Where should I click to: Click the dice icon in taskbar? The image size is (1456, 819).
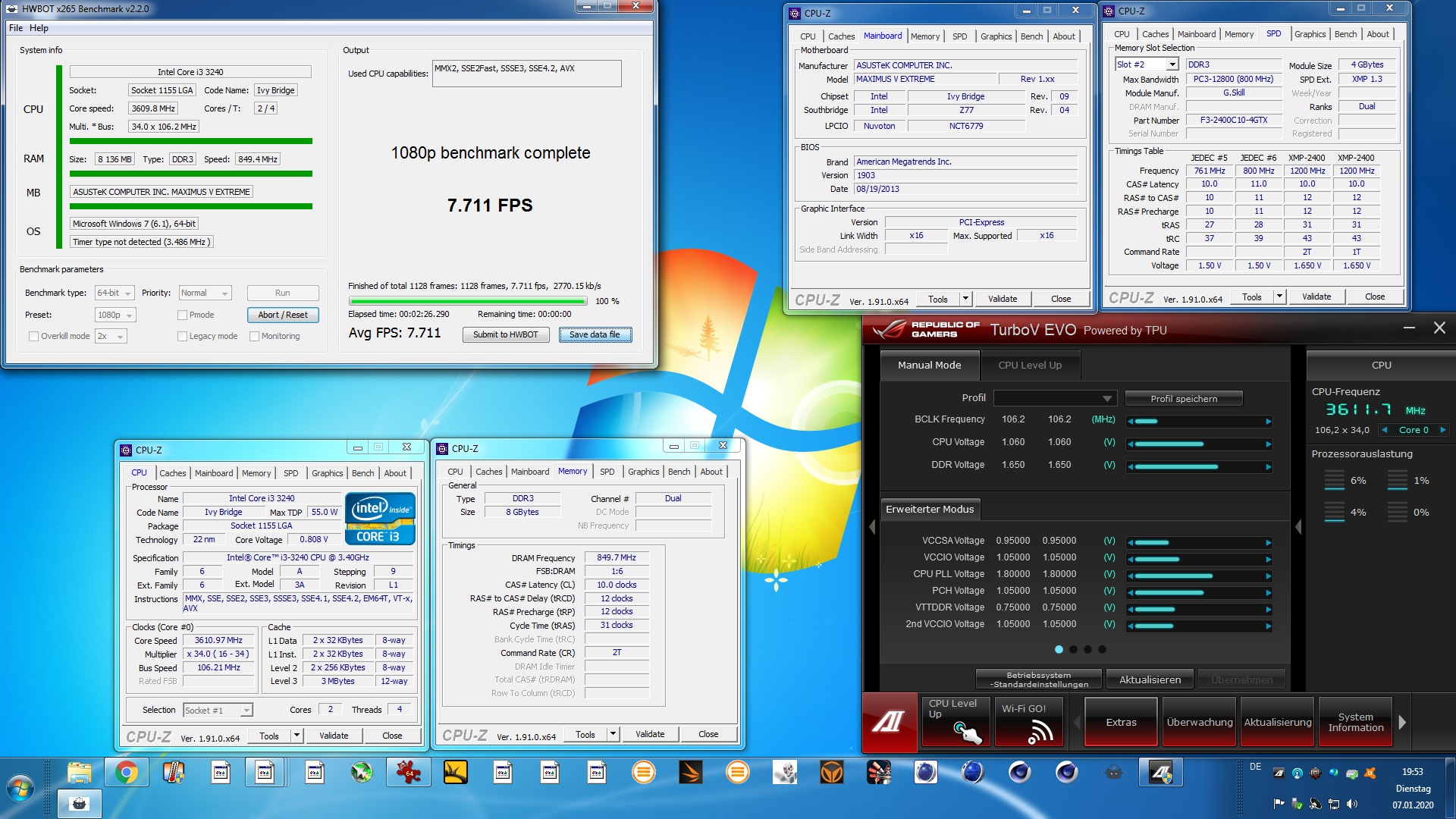pyautogui.click(x=785, y=773)
